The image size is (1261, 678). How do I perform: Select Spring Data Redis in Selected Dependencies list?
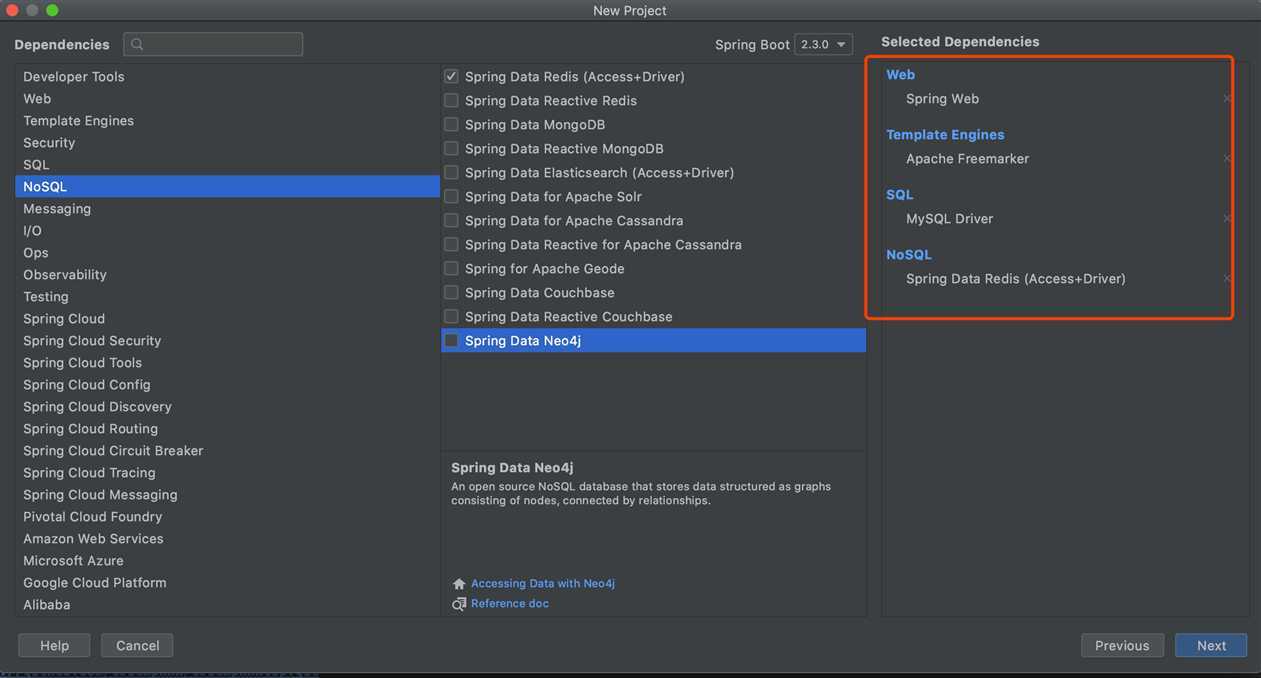[1016, 279]
